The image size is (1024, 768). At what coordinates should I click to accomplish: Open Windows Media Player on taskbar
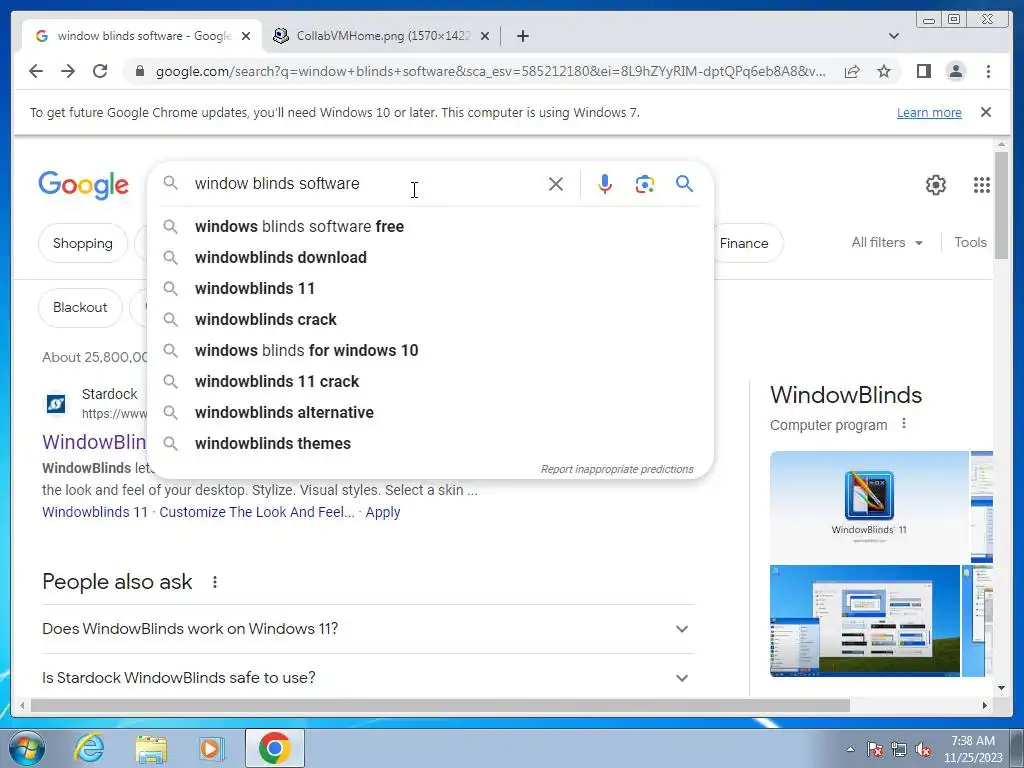point(211,748)
